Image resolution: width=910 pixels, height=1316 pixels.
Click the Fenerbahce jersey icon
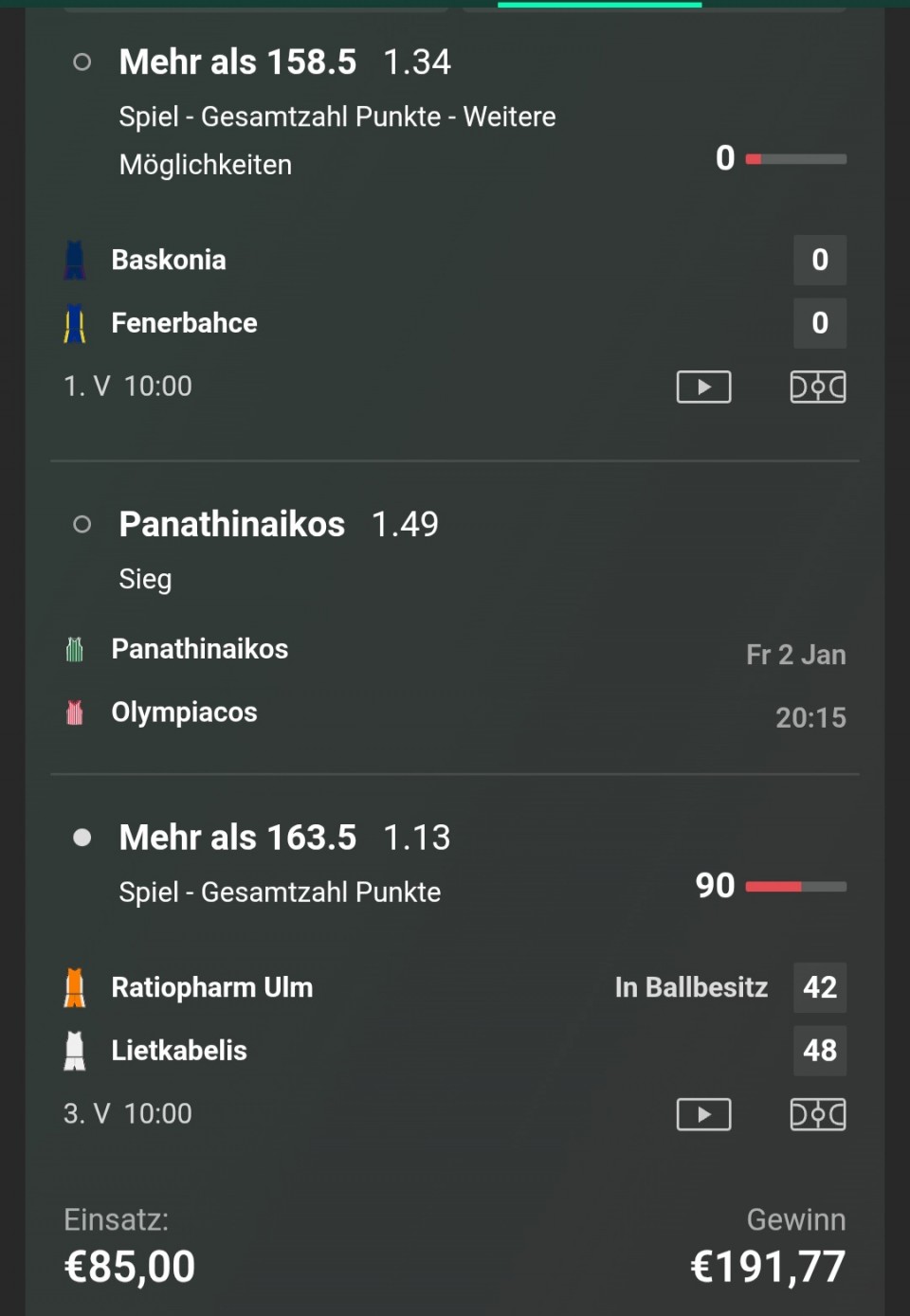coord(75,324)
